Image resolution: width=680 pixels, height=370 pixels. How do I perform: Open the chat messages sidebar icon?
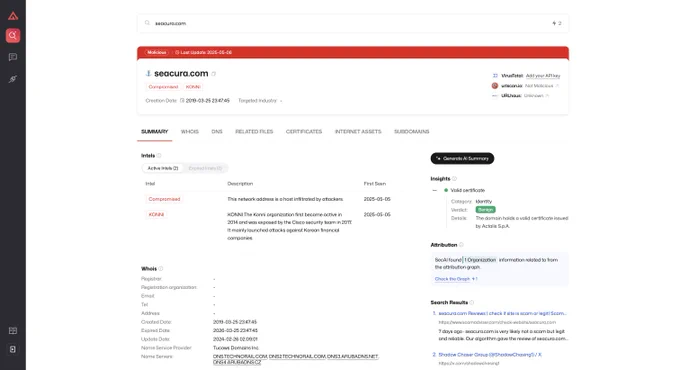[13, 57]
